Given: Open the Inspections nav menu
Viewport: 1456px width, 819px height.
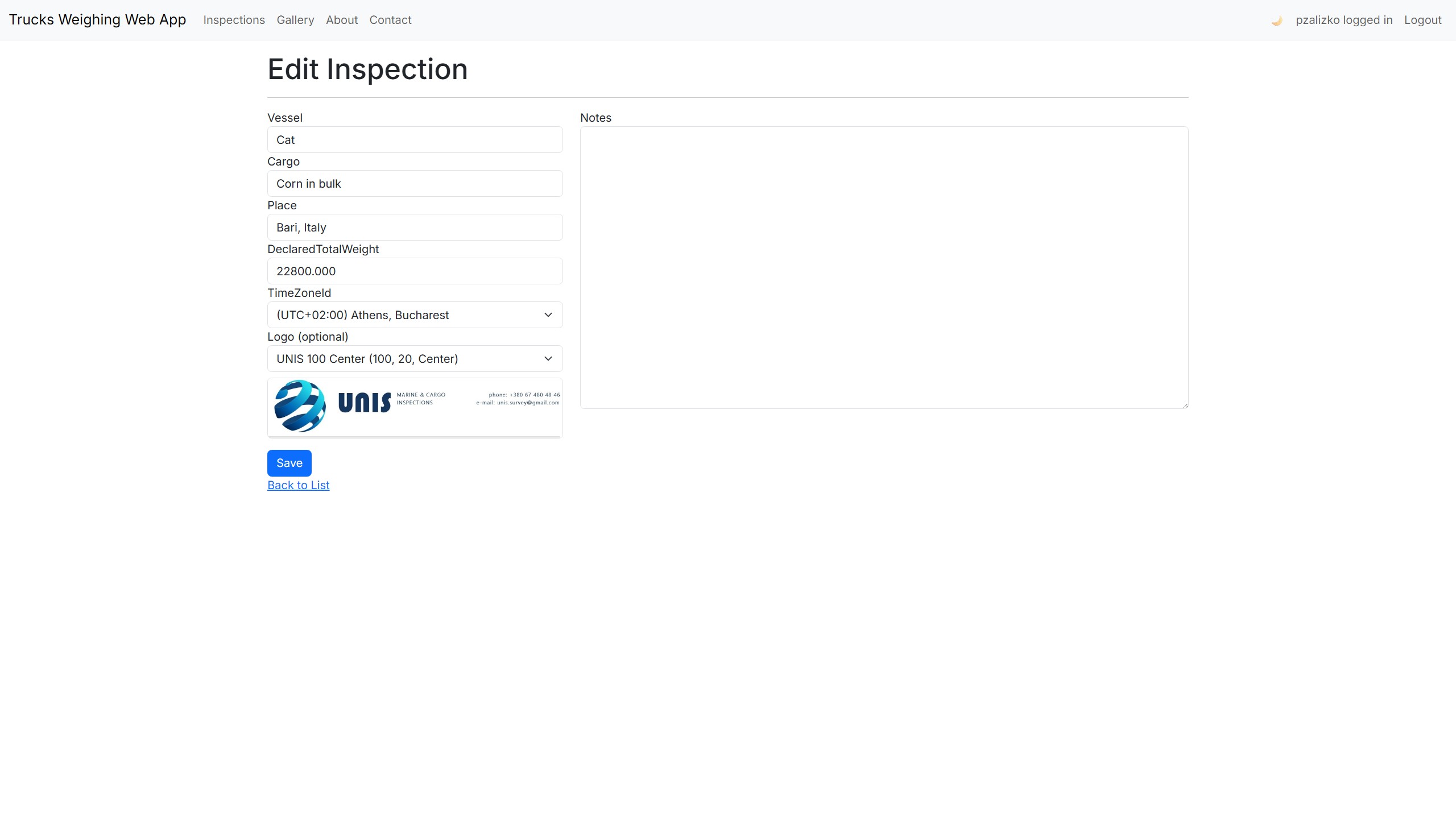Looking at the screenshot, I should [234, 20].
